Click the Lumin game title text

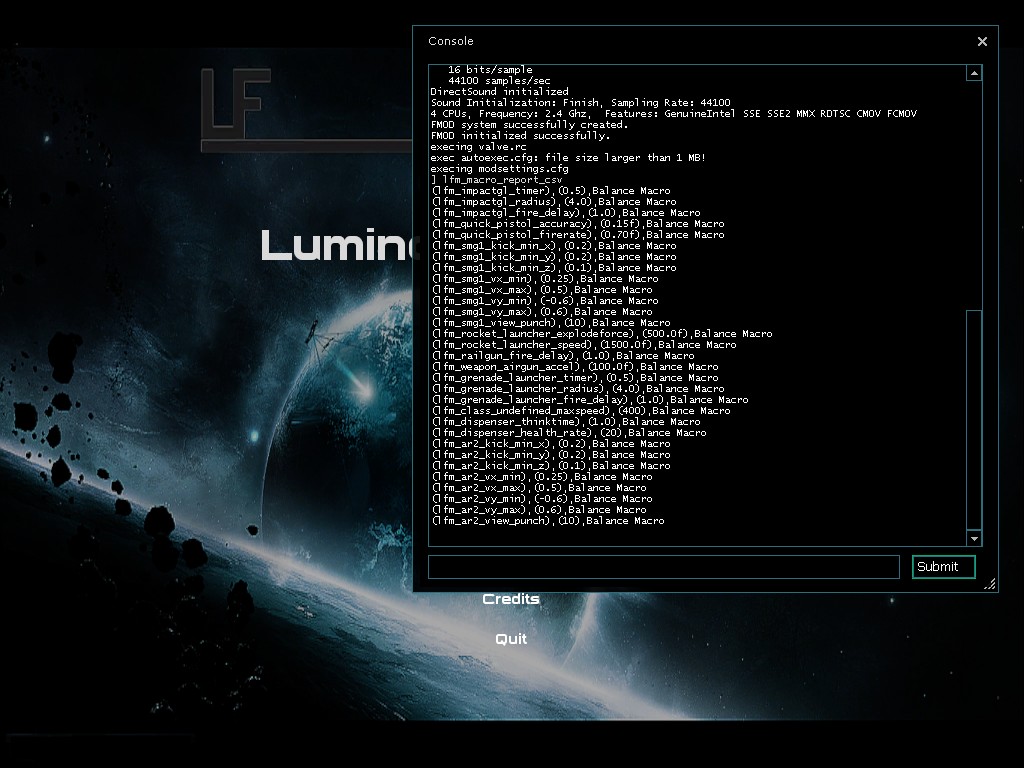click(x=336, y=246)
